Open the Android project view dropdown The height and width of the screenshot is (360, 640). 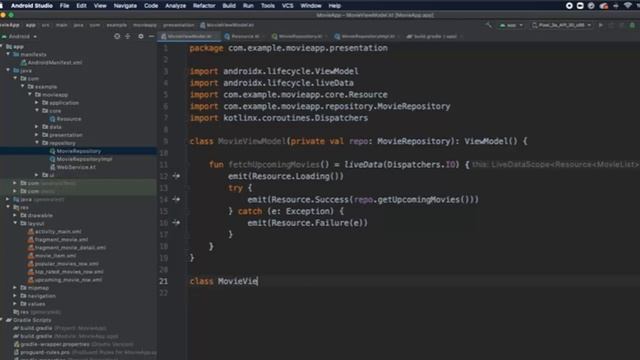(20, 36)
